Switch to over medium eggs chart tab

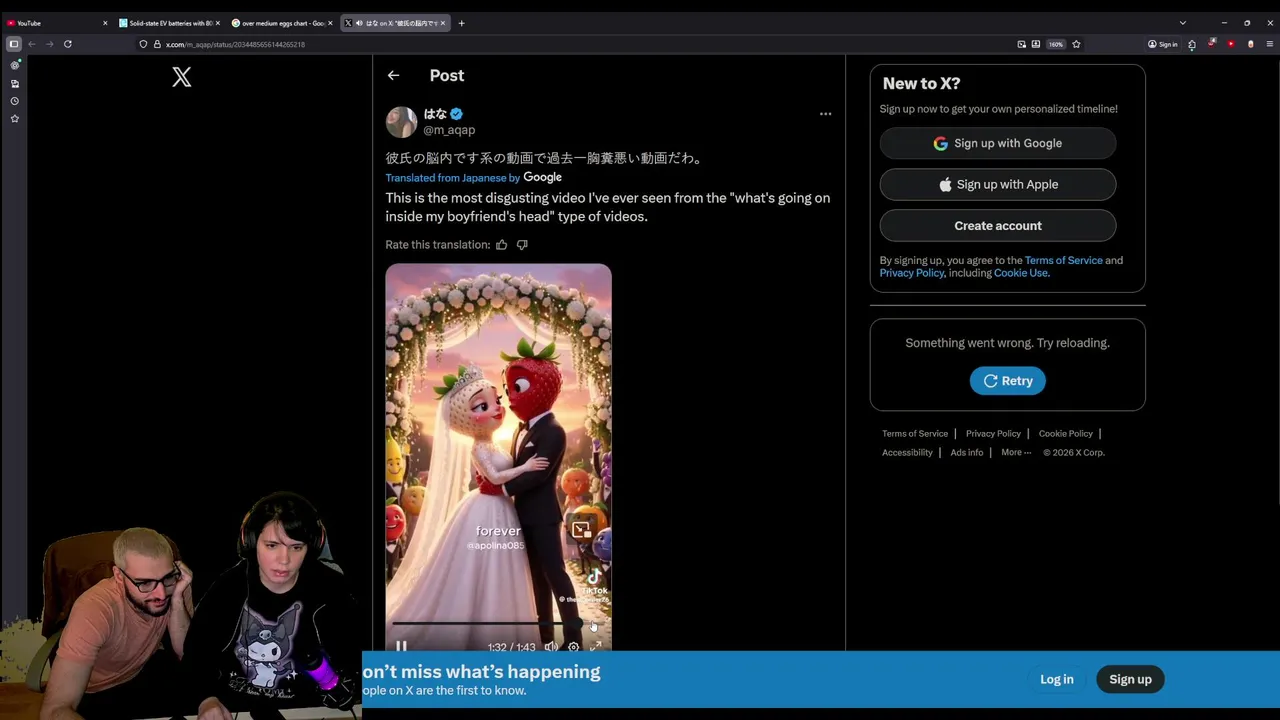[x=281, y=23]
